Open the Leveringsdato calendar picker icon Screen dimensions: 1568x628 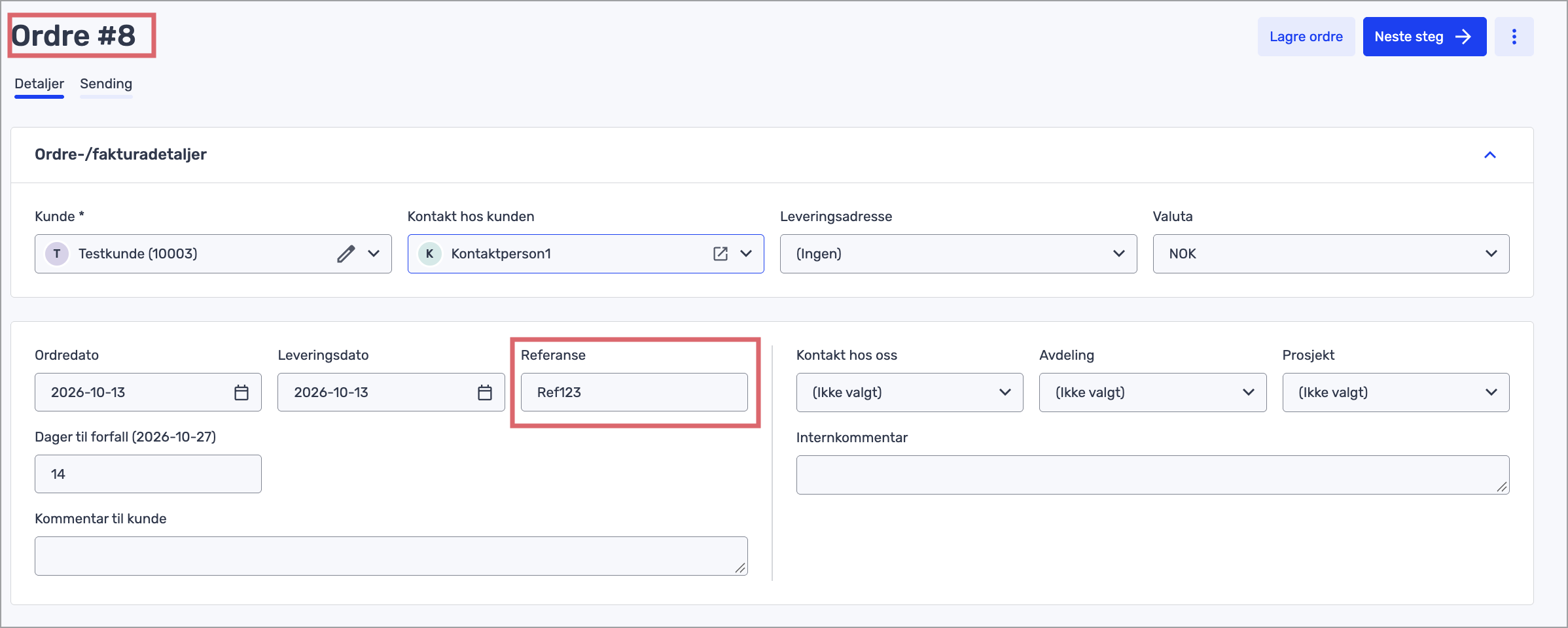[484, 392]
